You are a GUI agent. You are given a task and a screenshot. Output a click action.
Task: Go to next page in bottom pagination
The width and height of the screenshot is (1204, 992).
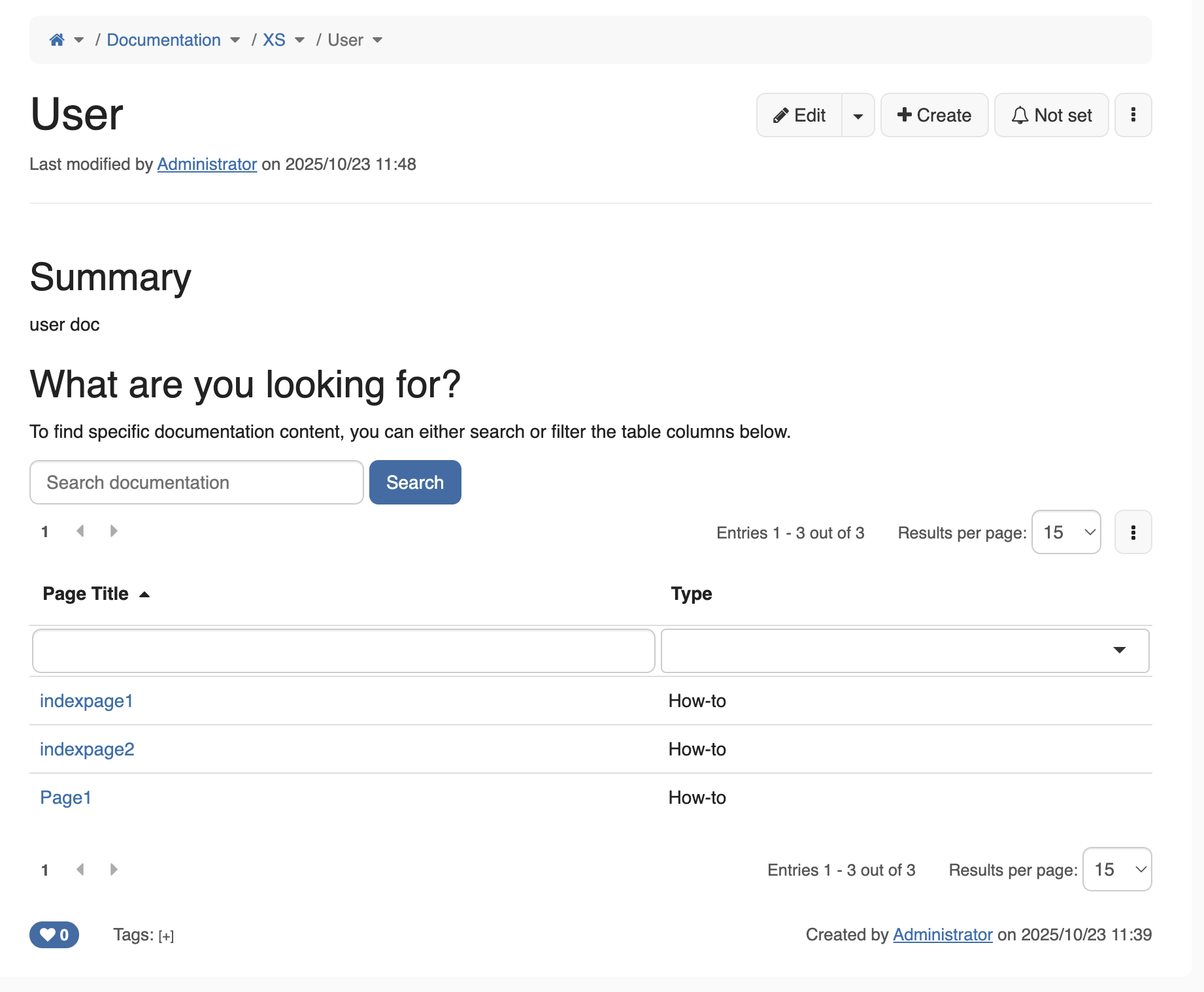coord(114,869)
